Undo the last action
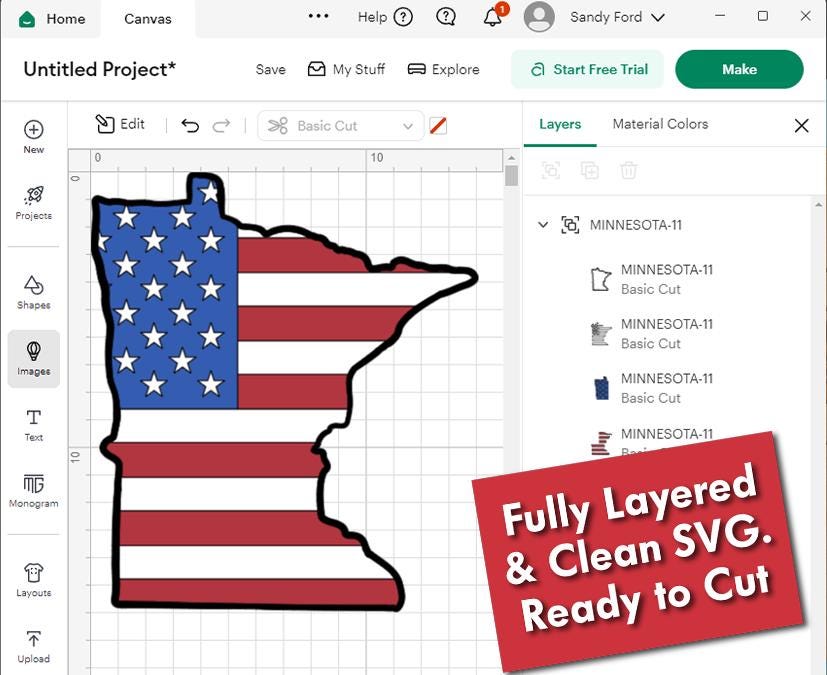Screen dimensions: 827x675 (x=190, y=126)
